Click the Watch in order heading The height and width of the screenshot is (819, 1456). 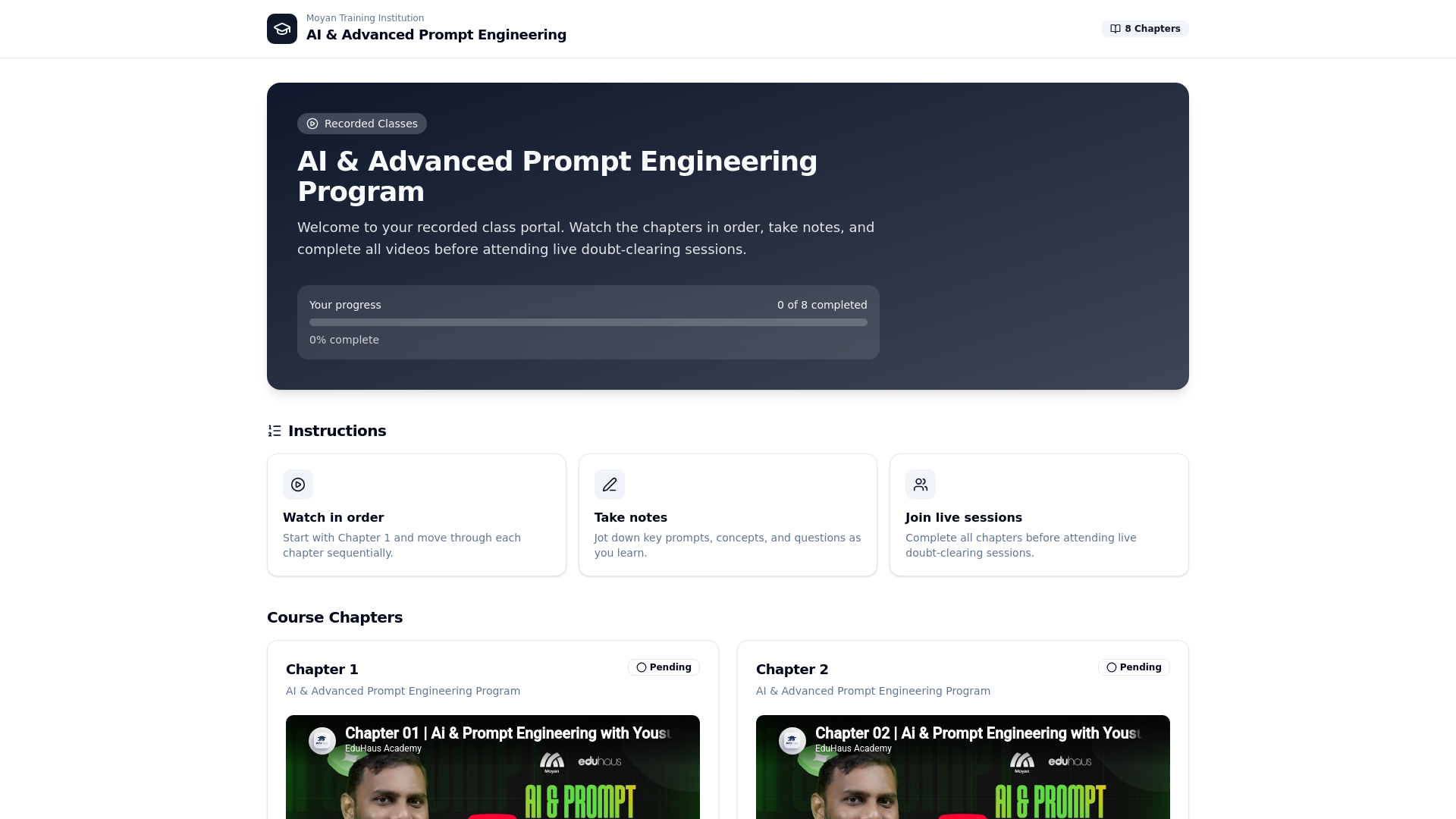(333, 517)
